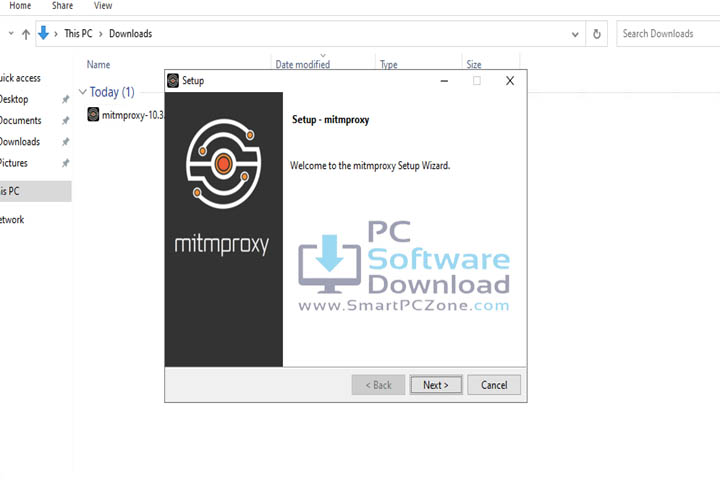
Task: Open the Home ribbon tab in File Explorer
Action: pos(20,6)
